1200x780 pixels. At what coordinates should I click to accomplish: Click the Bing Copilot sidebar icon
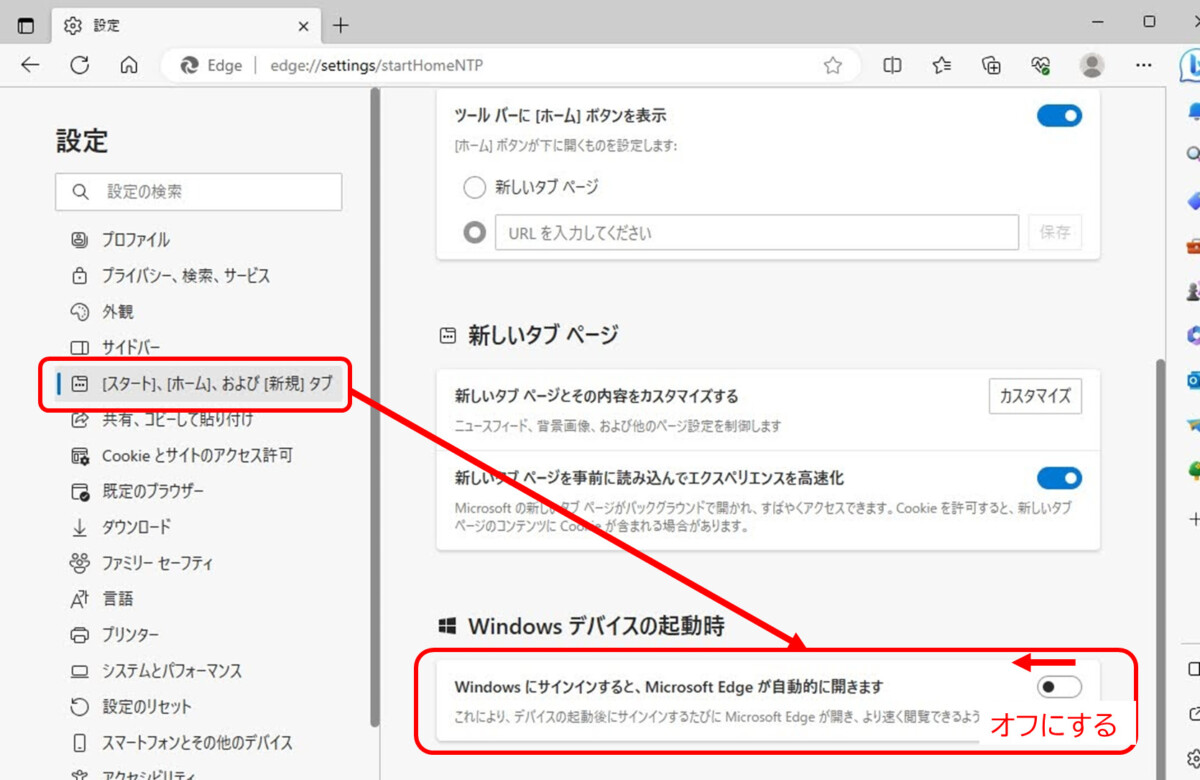1190,65
